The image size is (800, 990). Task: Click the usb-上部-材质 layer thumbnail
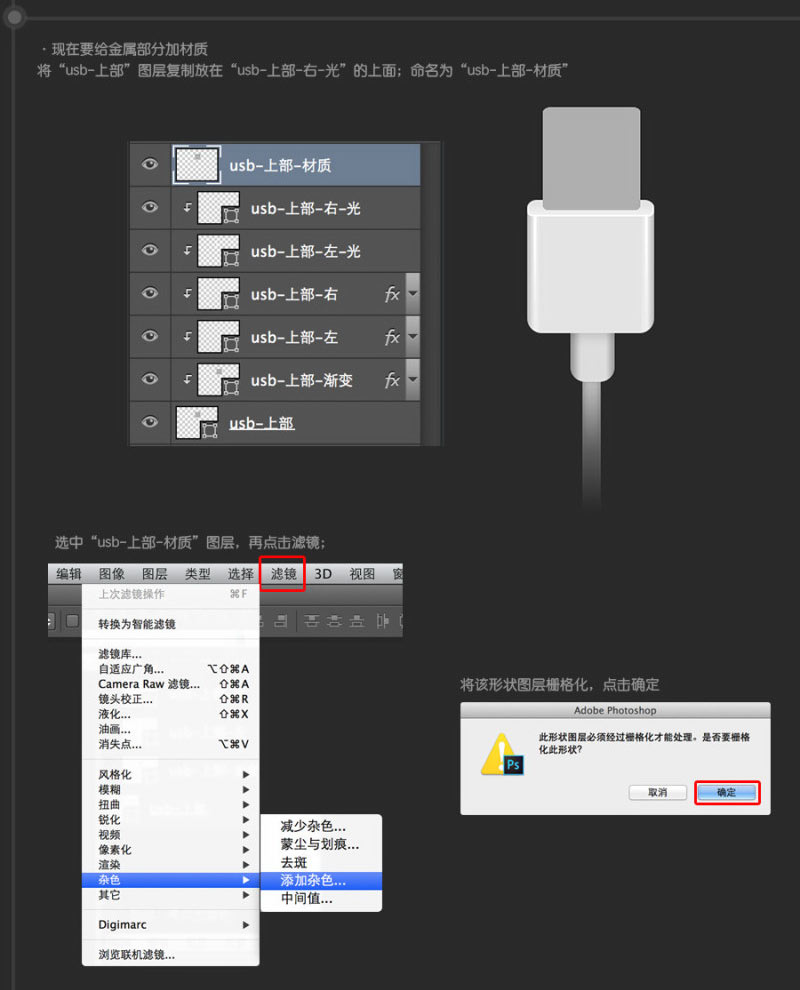[x=196, y=164]
